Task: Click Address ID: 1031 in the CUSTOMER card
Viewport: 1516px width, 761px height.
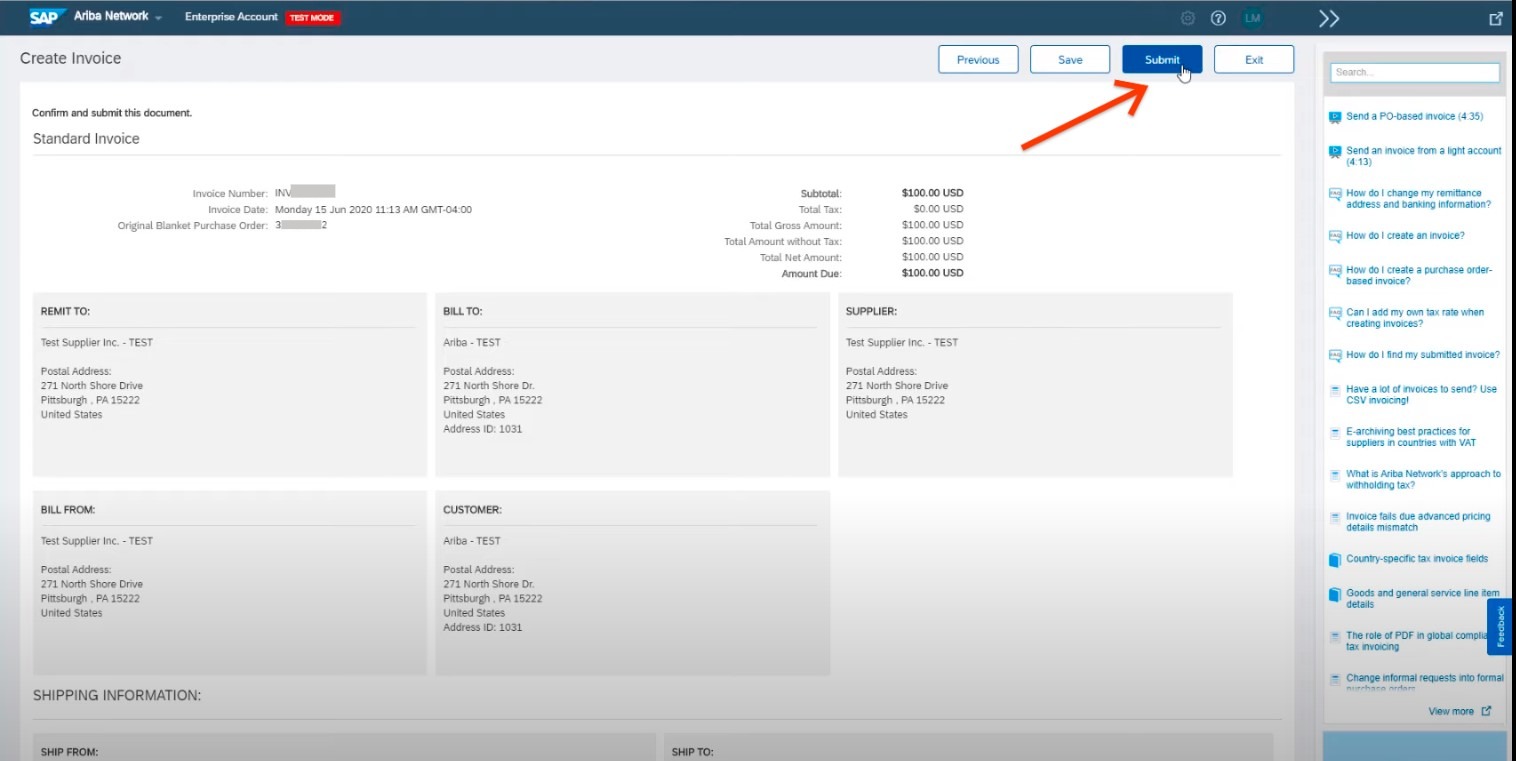Action: 482,628
